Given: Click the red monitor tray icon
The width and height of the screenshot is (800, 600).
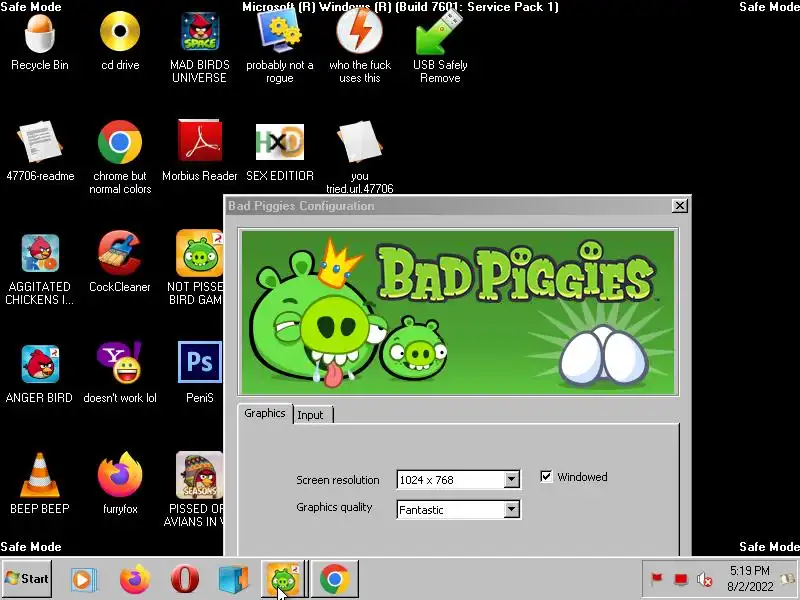Looking at the screenshot, I should [681, 579].
